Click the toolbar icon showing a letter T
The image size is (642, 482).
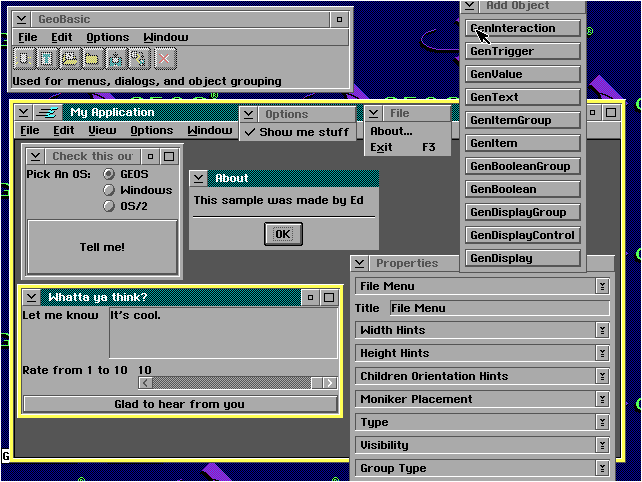pyautogui.click(x=45, y=59)
